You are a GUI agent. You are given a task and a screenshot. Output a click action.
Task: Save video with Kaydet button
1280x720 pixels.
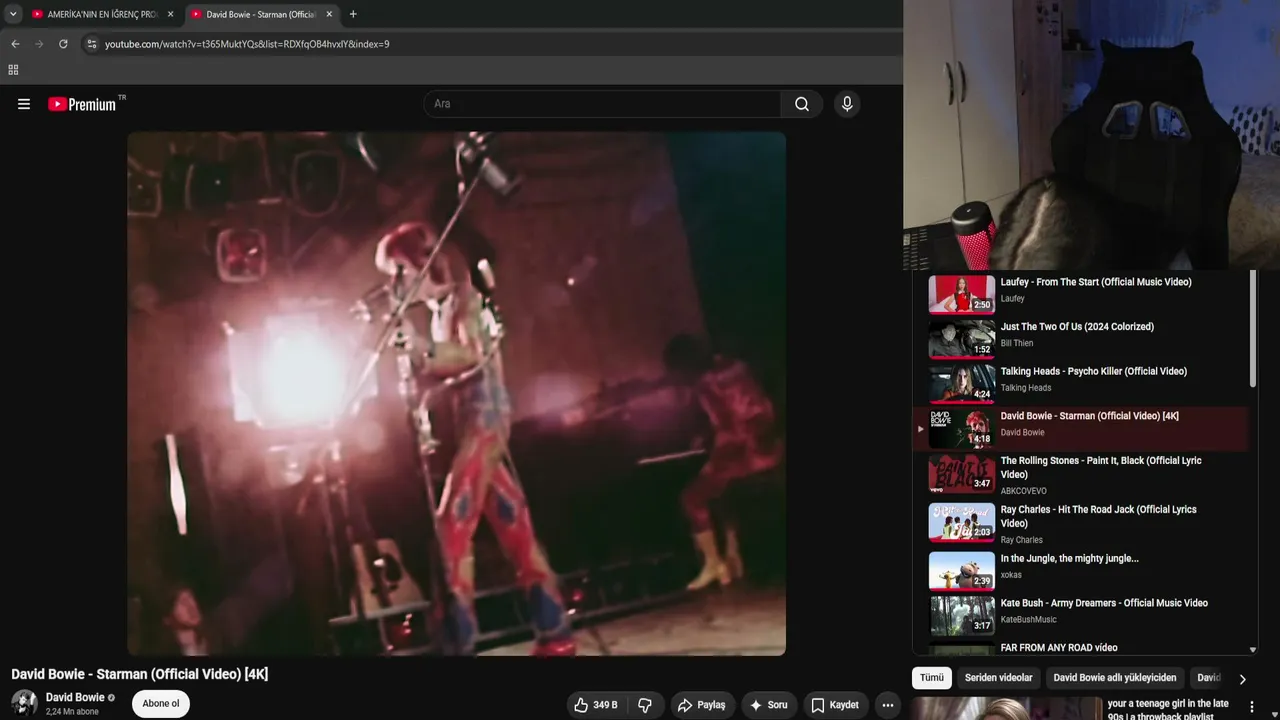pos(835,705)
